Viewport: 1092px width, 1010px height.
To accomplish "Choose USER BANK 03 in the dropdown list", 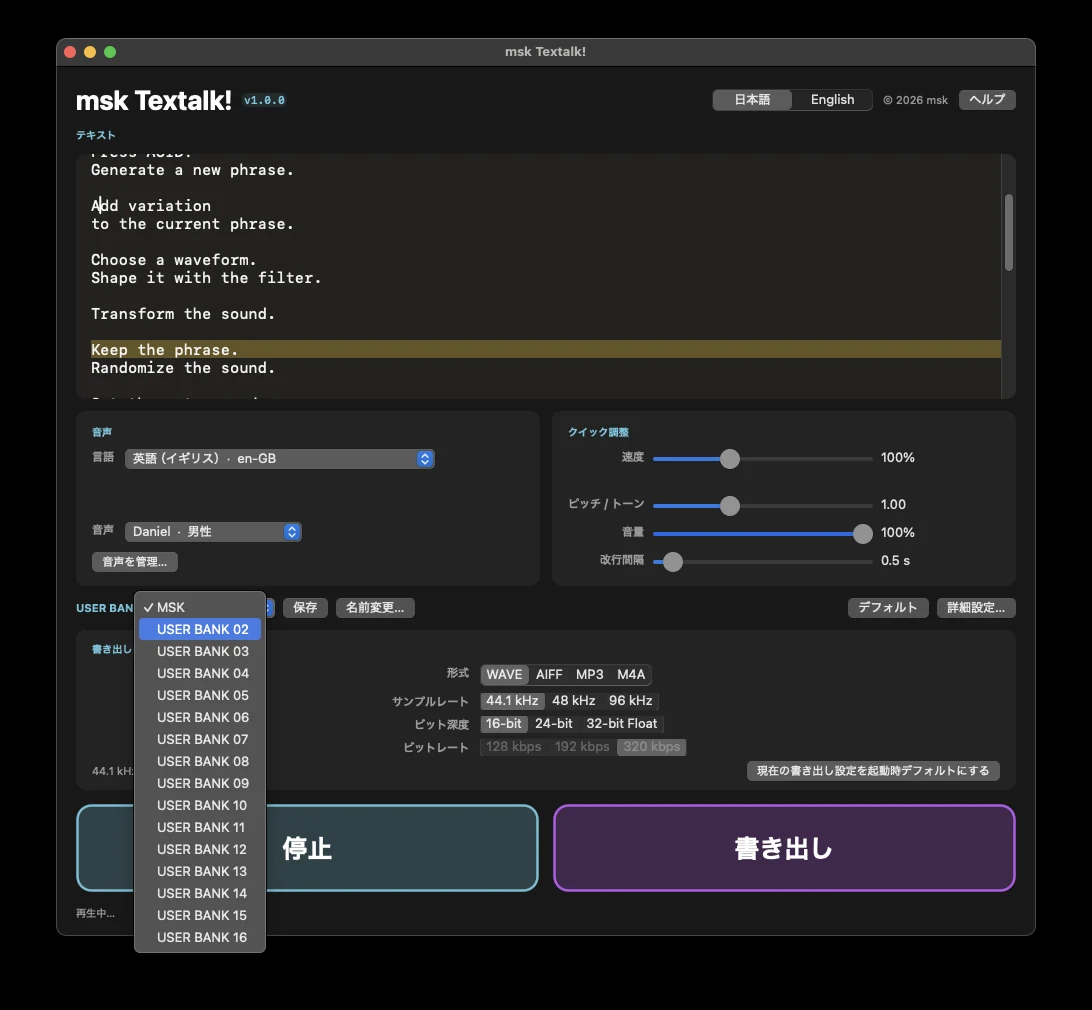I will click(x=200, y=651).
